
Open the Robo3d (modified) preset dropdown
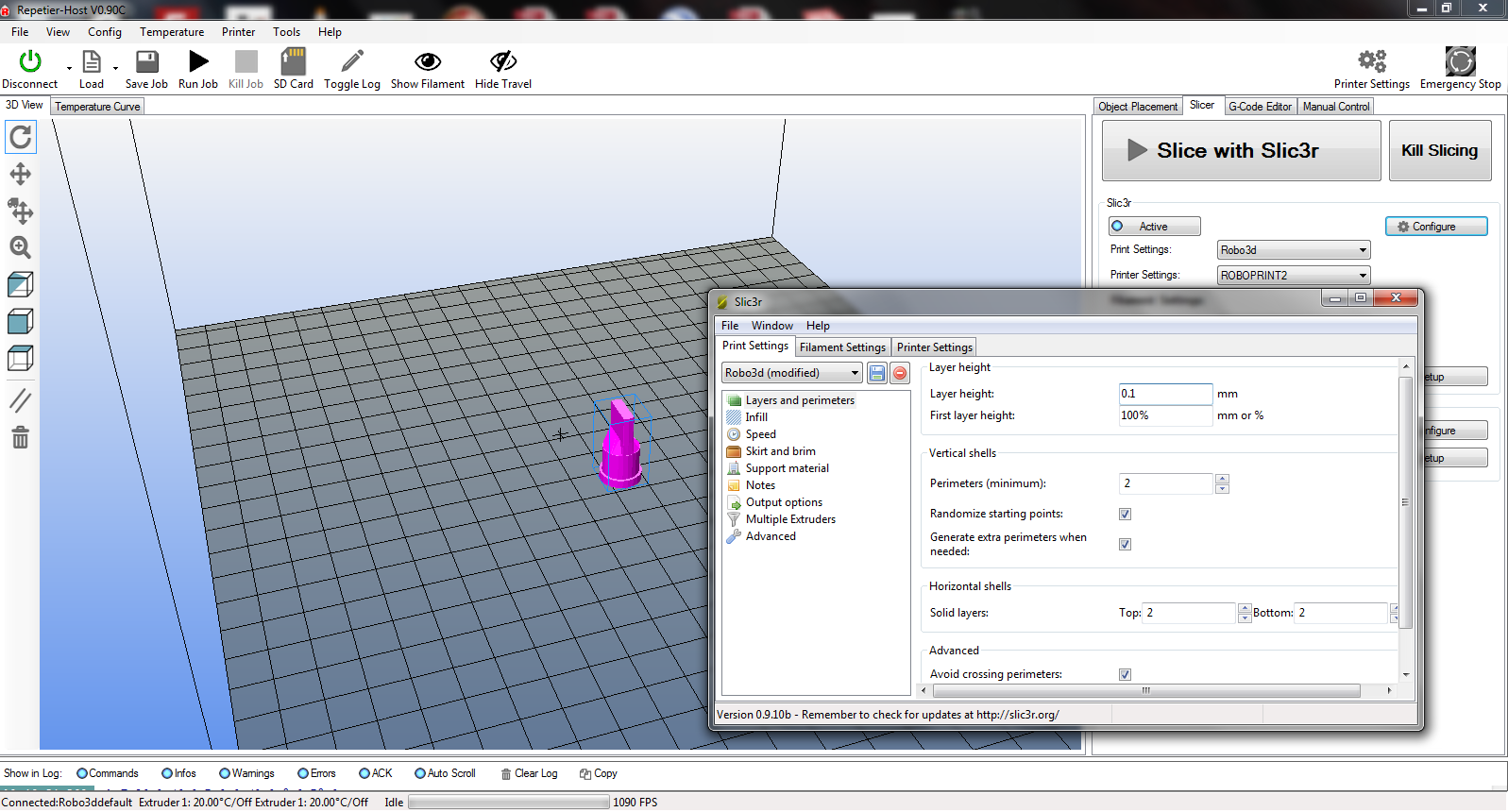[791, 373]
